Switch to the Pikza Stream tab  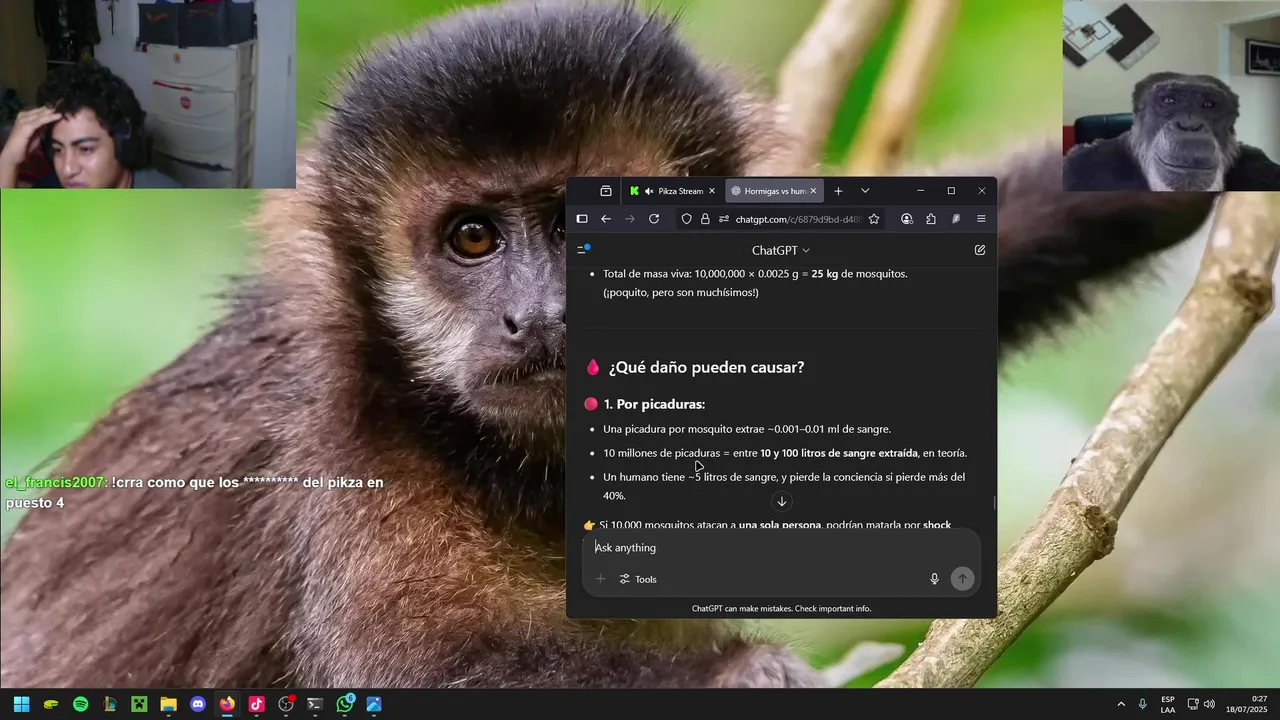point(674,191)
